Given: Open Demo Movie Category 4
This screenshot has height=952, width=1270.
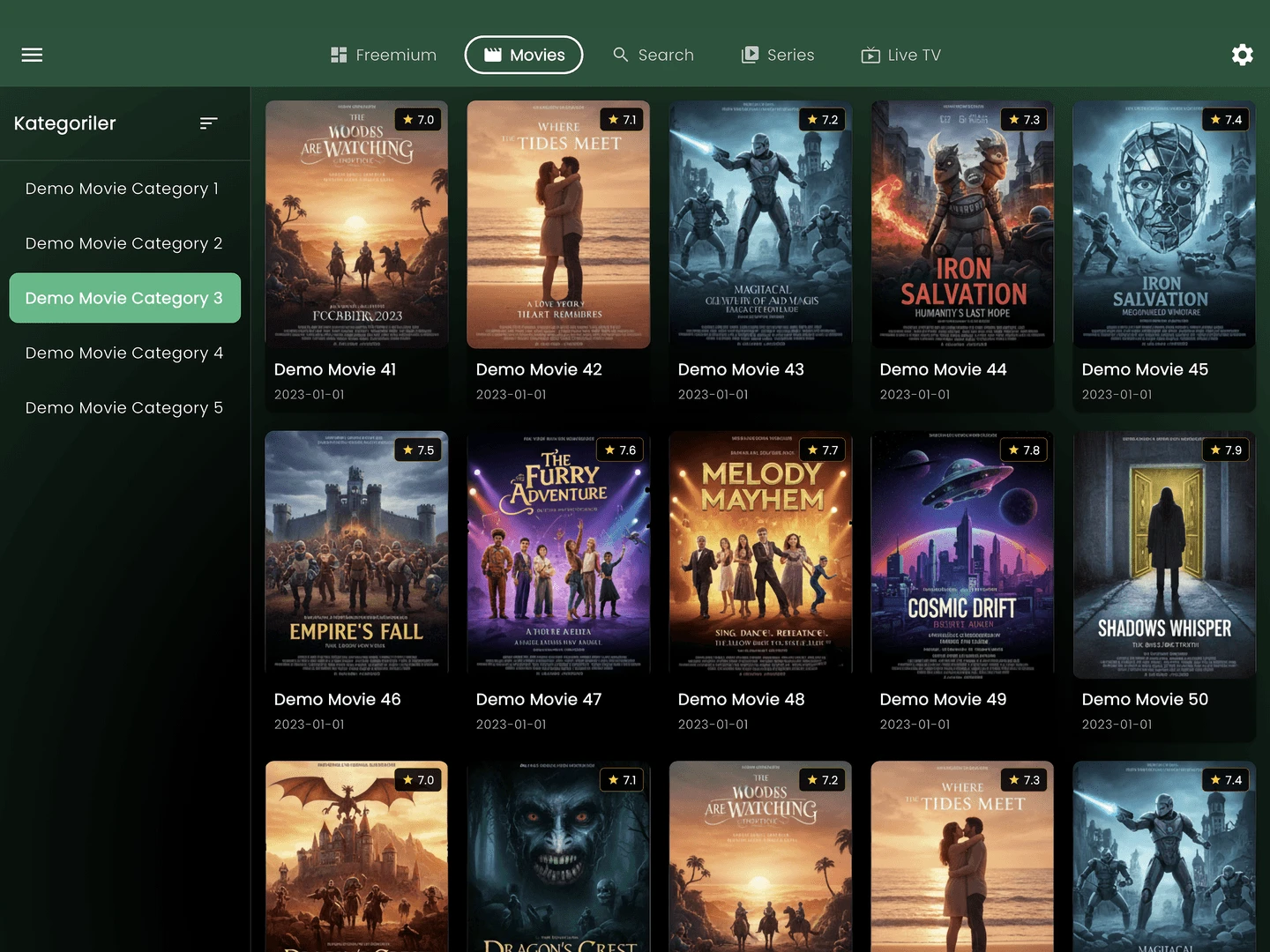Looking at the screenshot, I should tap(125, 353).
